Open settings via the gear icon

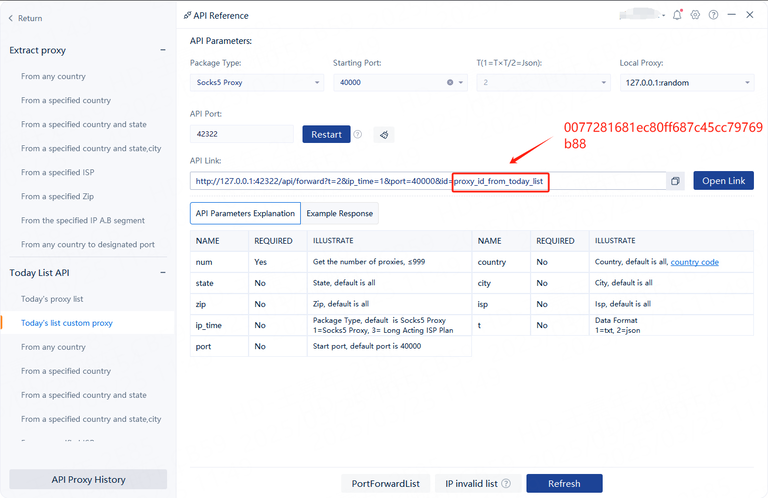[x=695, y=15]
